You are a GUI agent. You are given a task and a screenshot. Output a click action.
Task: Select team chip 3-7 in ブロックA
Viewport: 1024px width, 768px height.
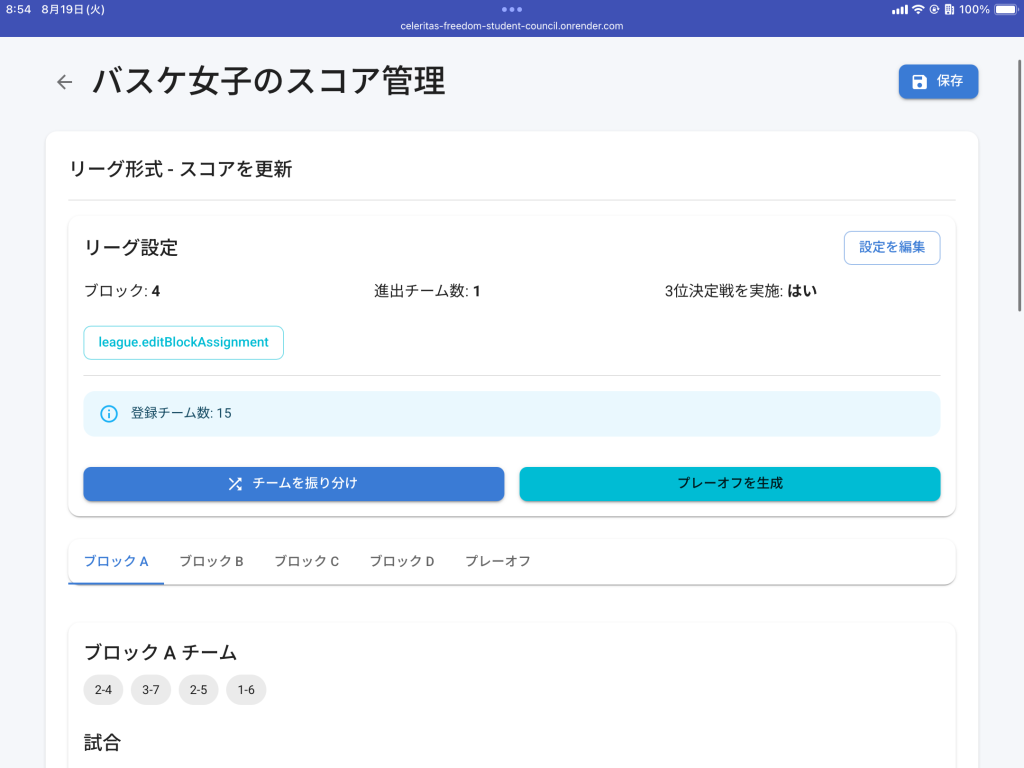150,689
